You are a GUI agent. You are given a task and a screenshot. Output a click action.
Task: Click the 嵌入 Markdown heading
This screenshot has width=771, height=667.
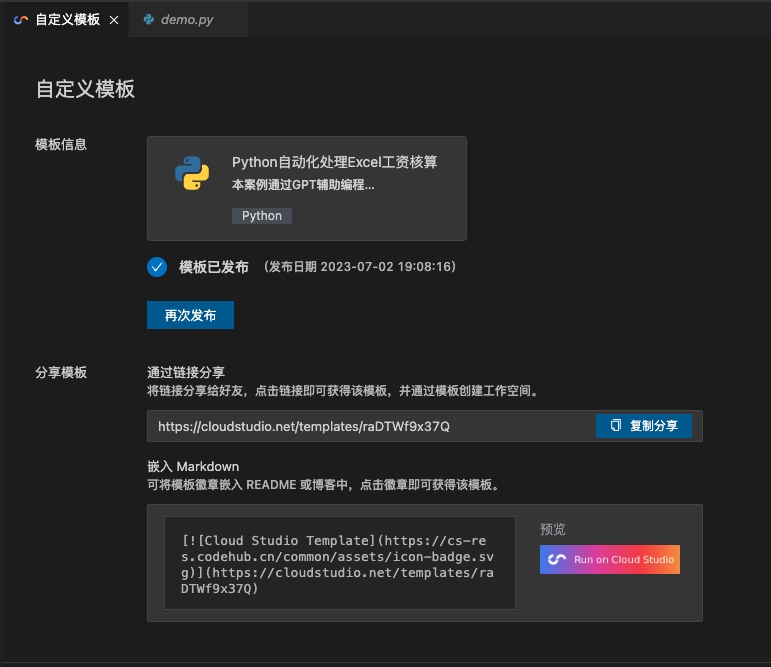(x=193, y=466)
